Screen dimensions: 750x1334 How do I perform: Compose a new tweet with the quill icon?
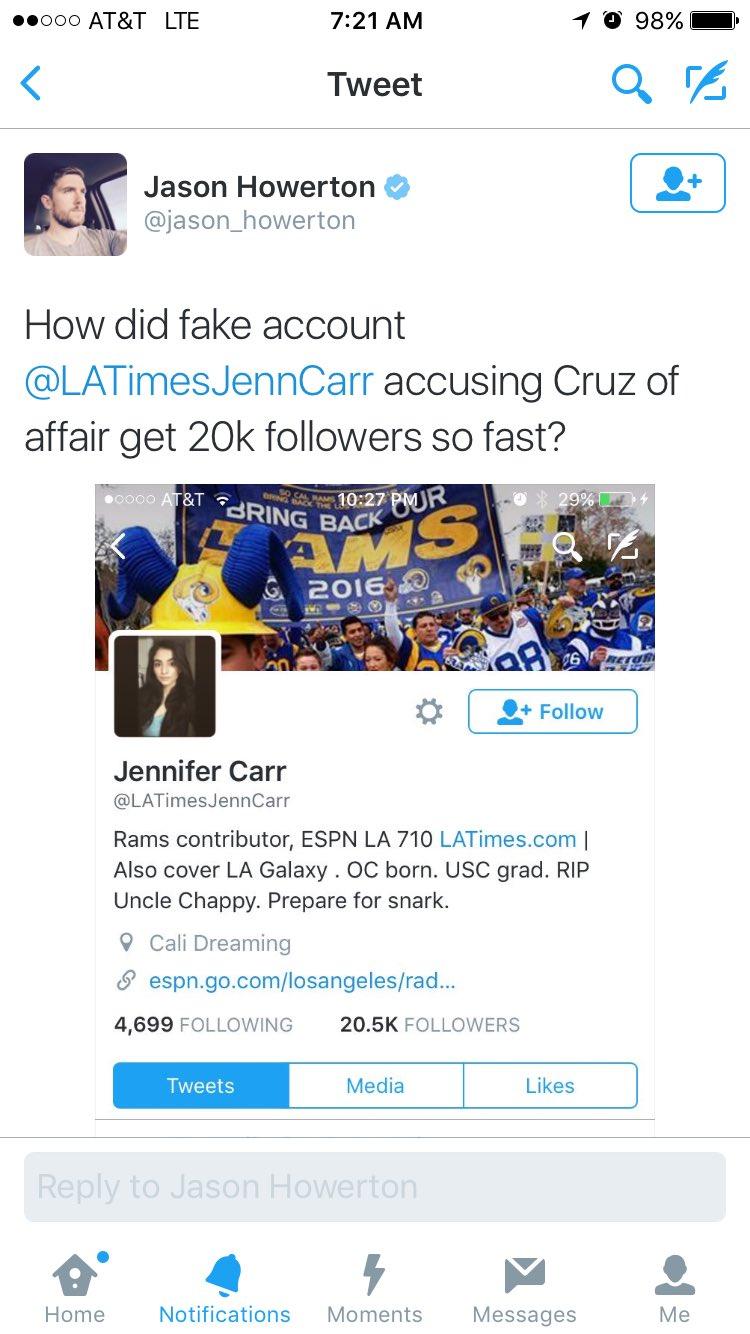click(706, 84)
